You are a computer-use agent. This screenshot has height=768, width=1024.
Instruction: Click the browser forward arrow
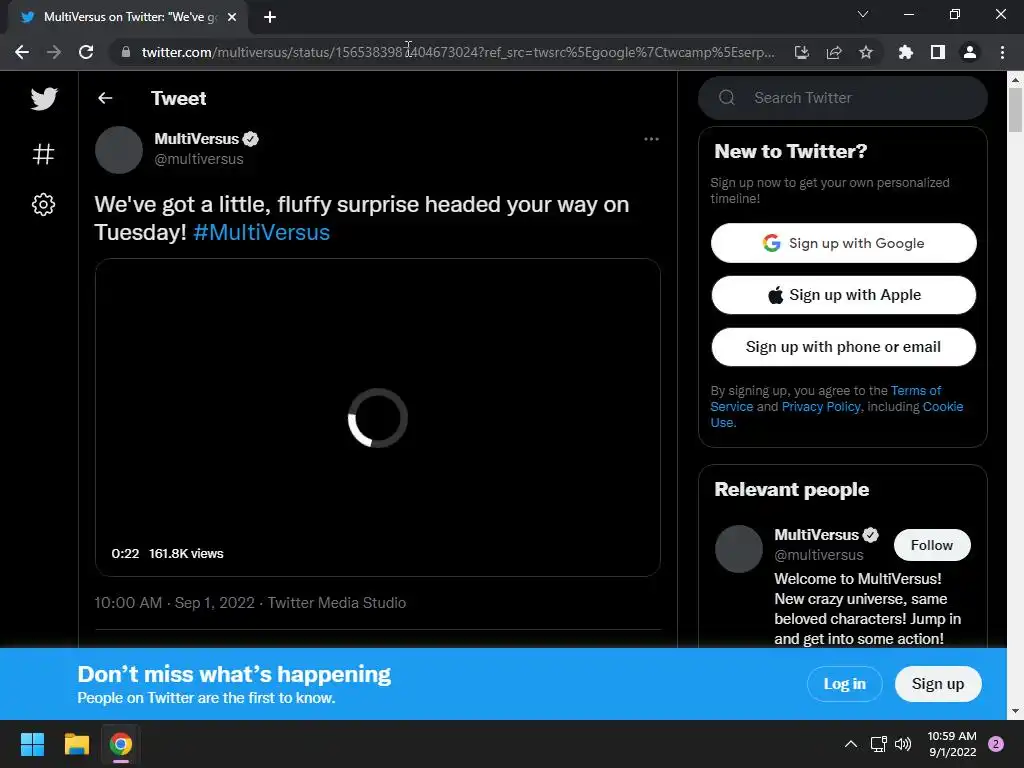[x=54, y=52]
